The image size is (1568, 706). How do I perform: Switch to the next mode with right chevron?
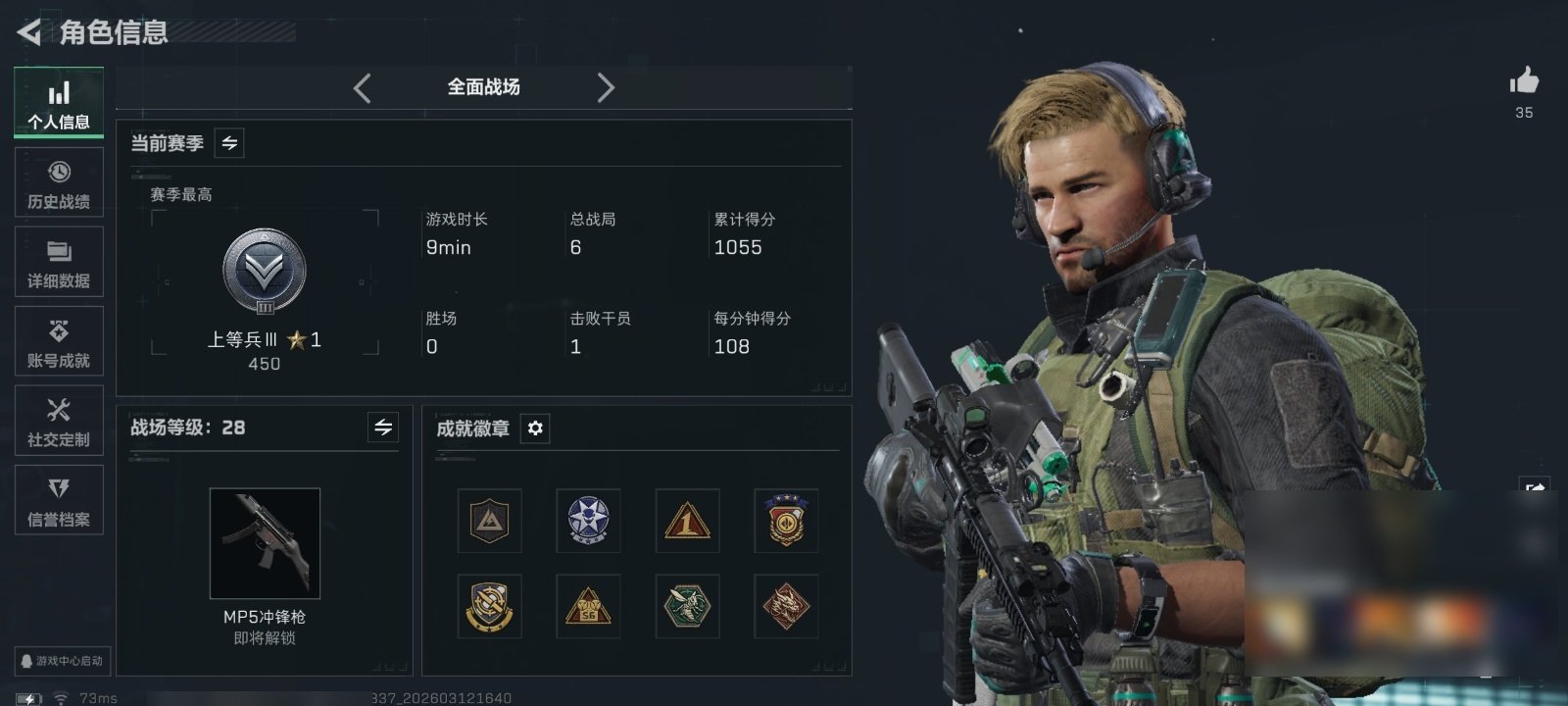pyautogui.click(x=606, y=88)
